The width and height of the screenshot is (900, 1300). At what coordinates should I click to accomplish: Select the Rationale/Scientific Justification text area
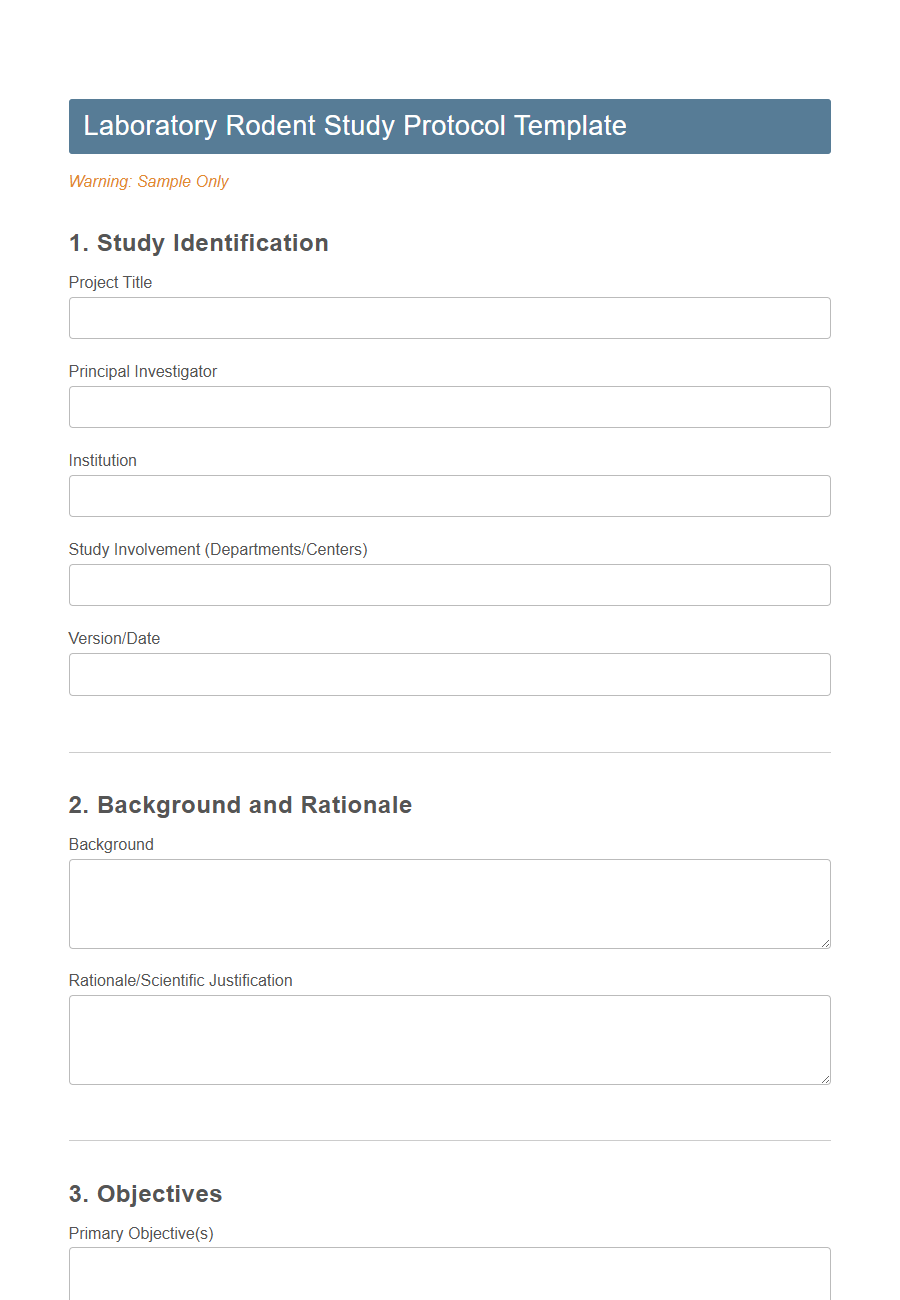449,1037
